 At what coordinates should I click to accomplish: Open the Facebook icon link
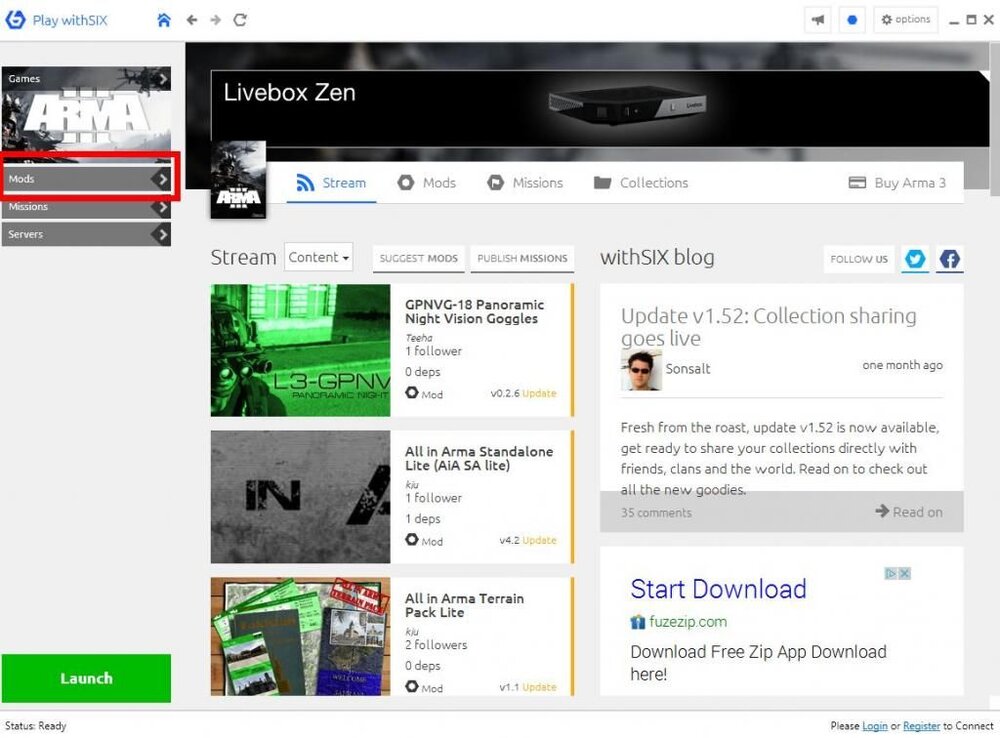pos(950,259)
